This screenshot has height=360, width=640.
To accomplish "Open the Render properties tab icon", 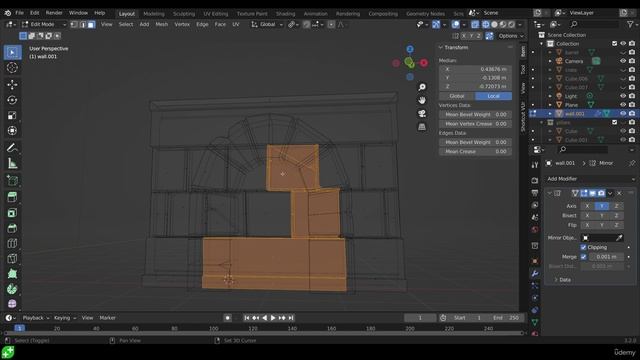I will (x=535, y=180).
